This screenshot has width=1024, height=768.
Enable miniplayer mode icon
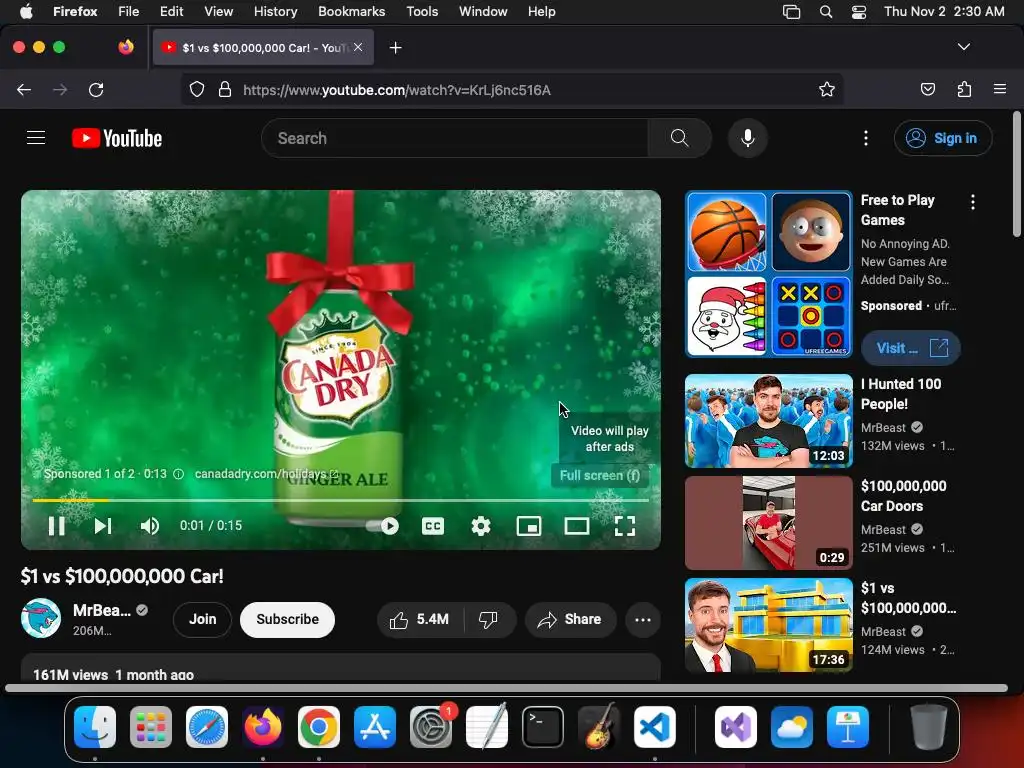(528, 526)
